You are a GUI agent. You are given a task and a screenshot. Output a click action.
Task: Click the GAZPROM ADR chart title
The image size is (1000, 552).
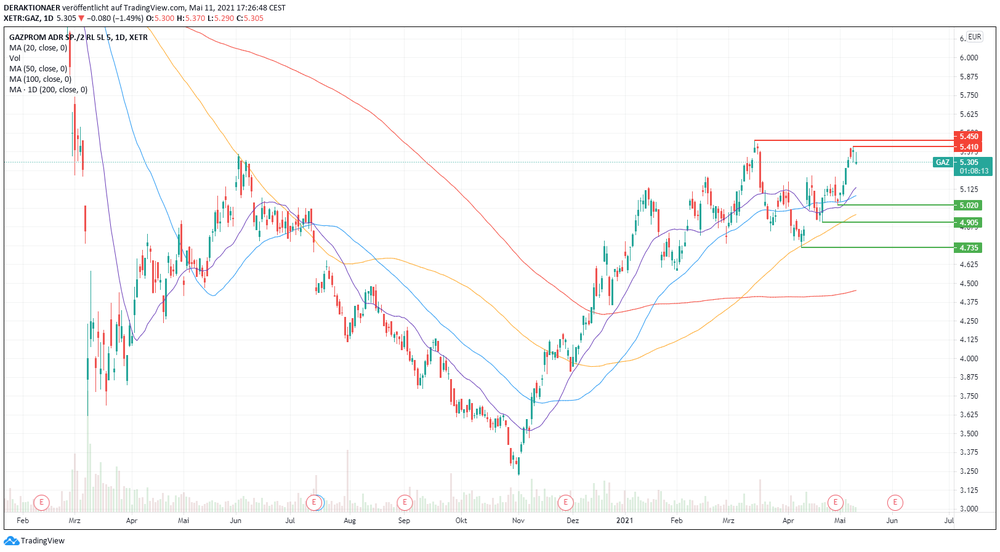[78, 37]
